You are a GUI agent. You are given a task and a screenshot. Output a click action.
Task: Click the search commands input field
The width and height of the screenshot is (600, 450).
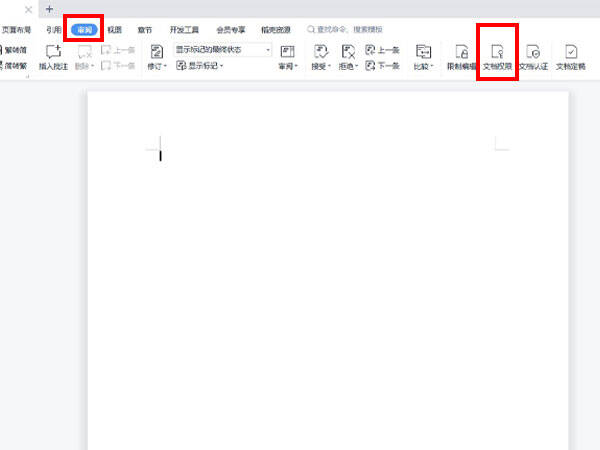tap(344, 29)
